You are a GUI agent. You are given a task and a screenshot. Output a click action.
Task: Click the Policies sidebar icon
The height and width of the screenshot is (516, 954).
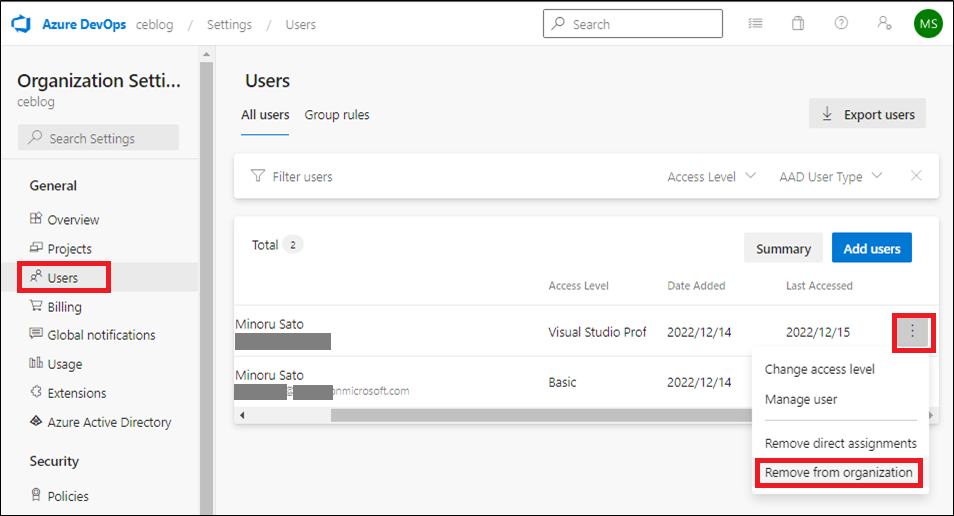[x=36, y=495]
